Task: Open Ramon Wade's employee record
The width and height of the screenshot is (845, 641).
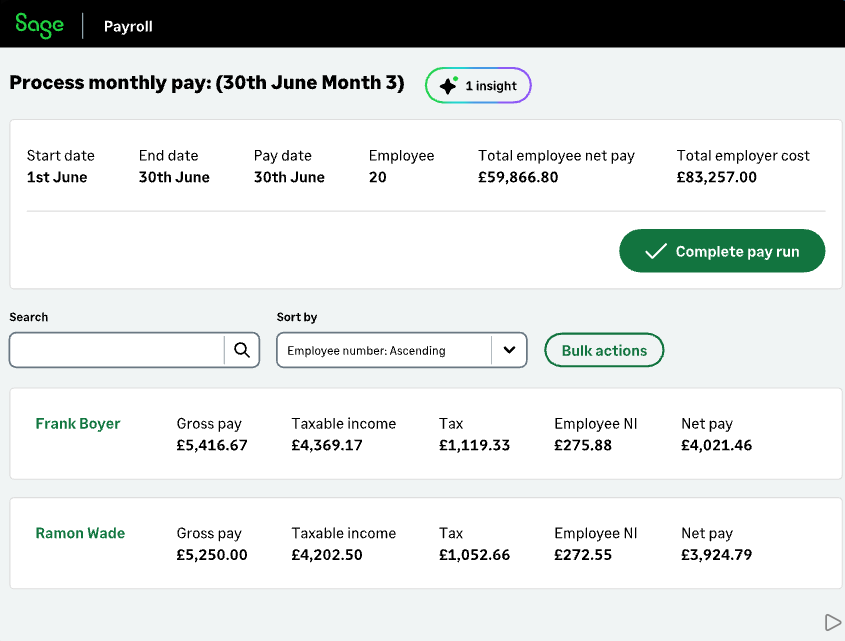Action: [x=80, y=533]
